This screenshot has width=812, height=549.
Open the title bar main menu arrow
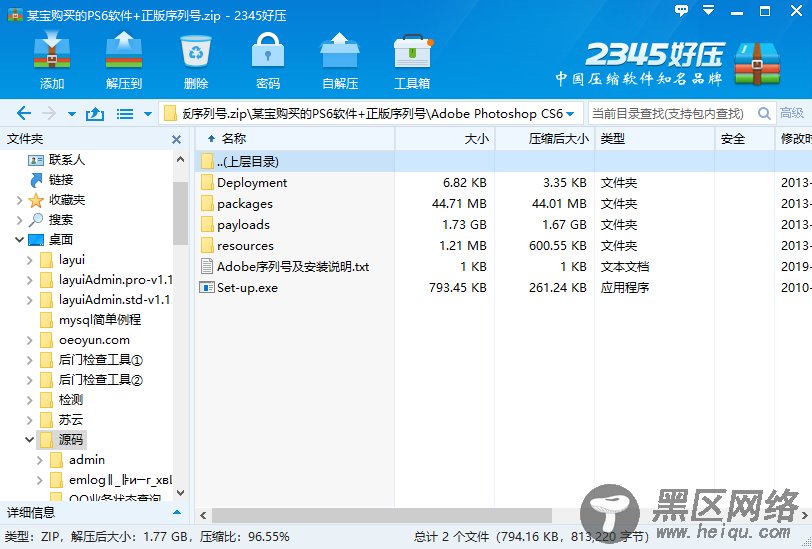tap(708, 10)
